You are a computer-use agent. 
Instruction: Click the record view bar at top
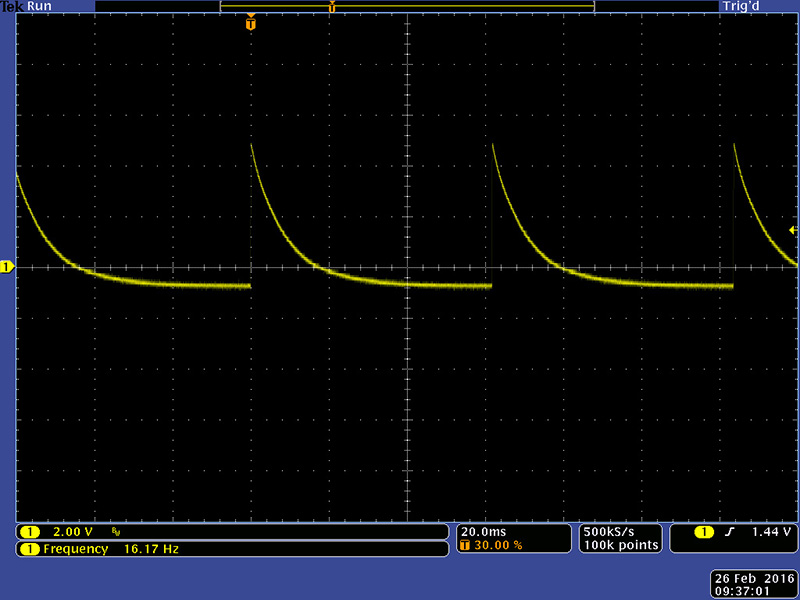407,6
